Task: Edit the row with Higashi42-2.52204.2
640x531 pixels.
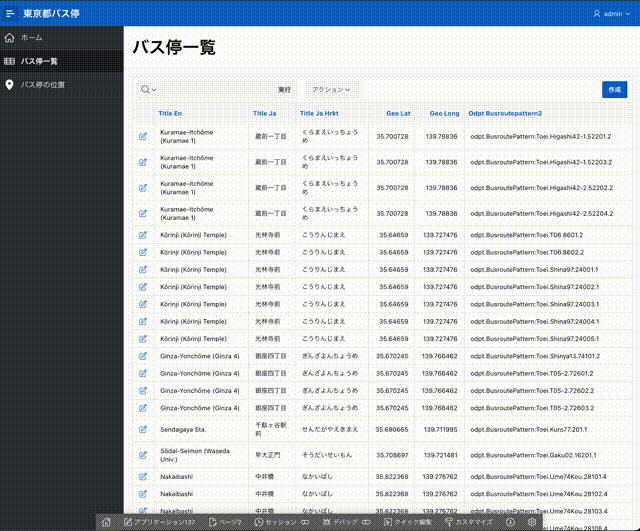Action: pos(143,213)
